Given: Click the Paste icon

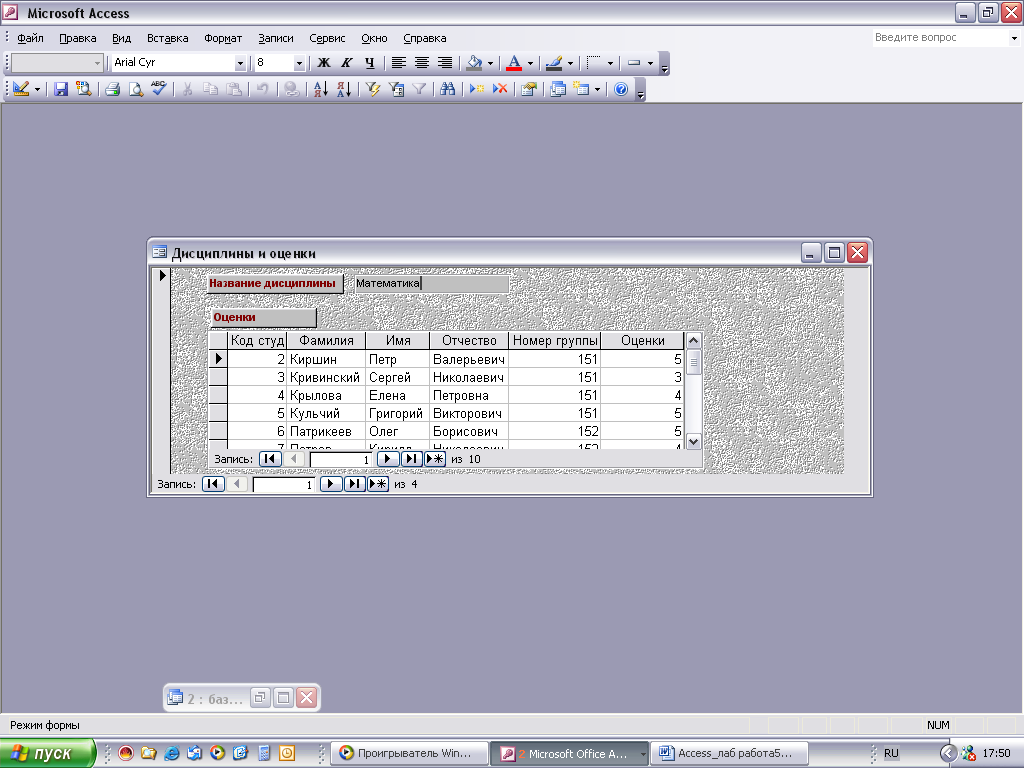Looking at the screenshot, I should coord(234,89).
